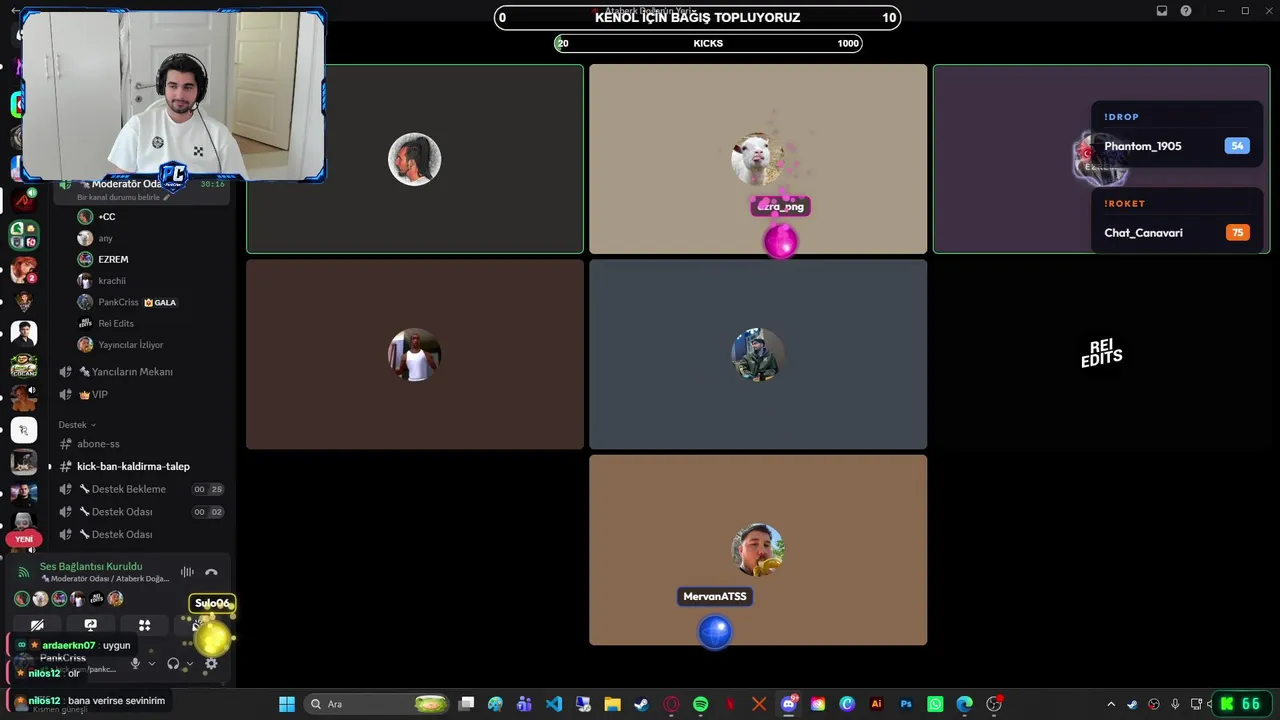Focus the MervanATSS video tile
Image resolution: width=1280 pixels, height=720 pixels.
point(758,550)
